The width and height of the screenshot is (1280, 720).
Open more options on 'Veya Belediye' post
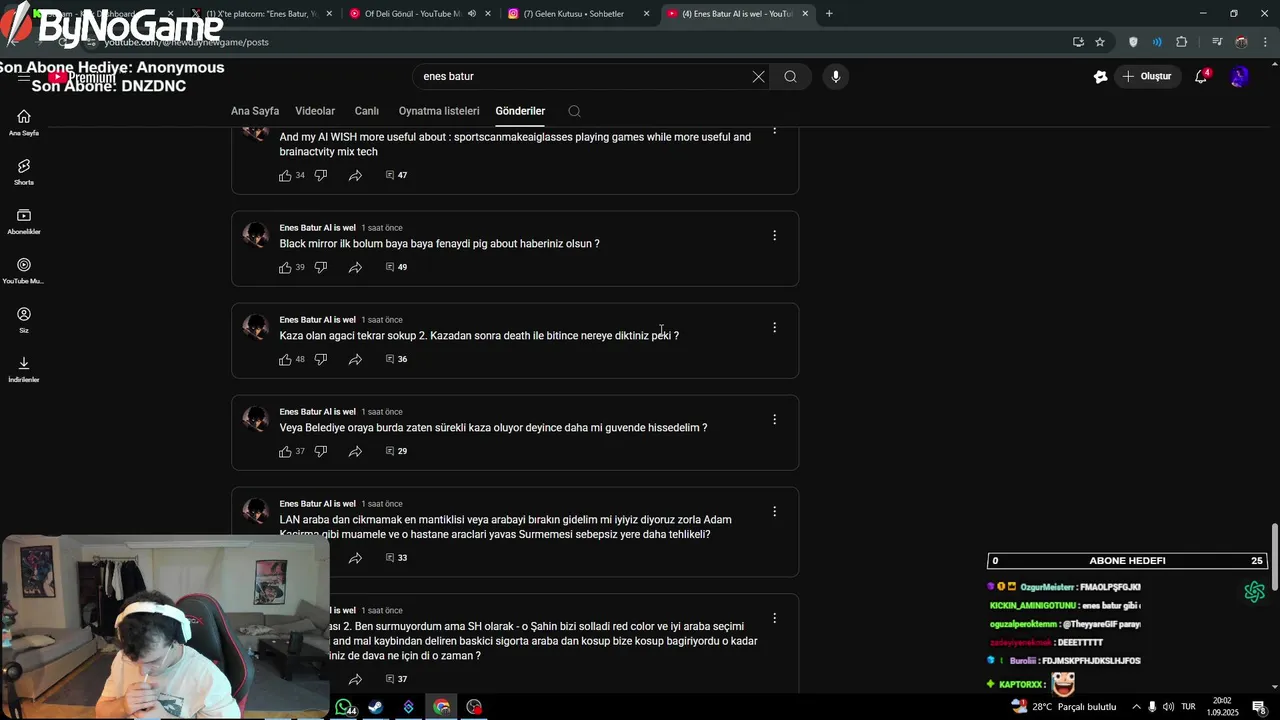coord(774,419)
